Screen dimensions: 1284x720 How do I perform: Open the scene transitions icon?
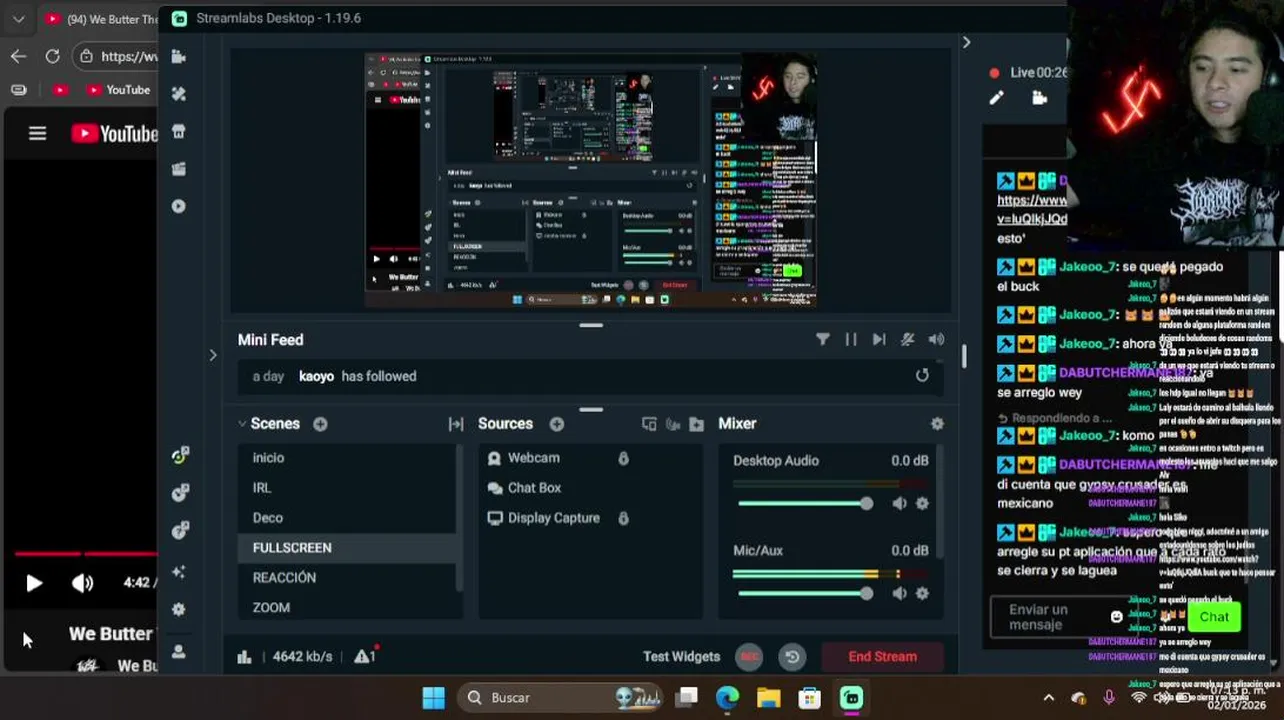pyautogui.click(x=456, y=424)
